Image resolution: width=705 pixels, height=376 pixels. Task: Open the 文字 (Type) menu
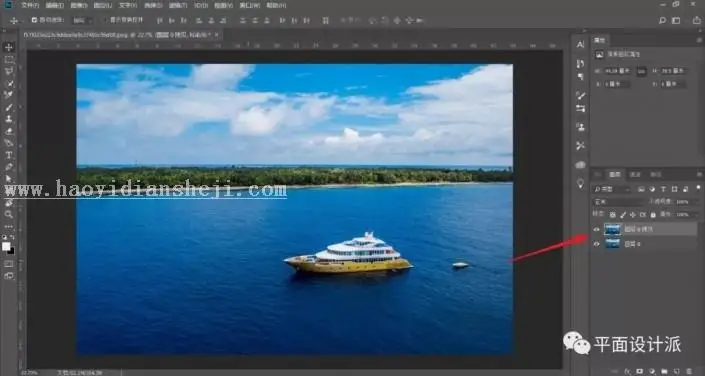[128, 5]
